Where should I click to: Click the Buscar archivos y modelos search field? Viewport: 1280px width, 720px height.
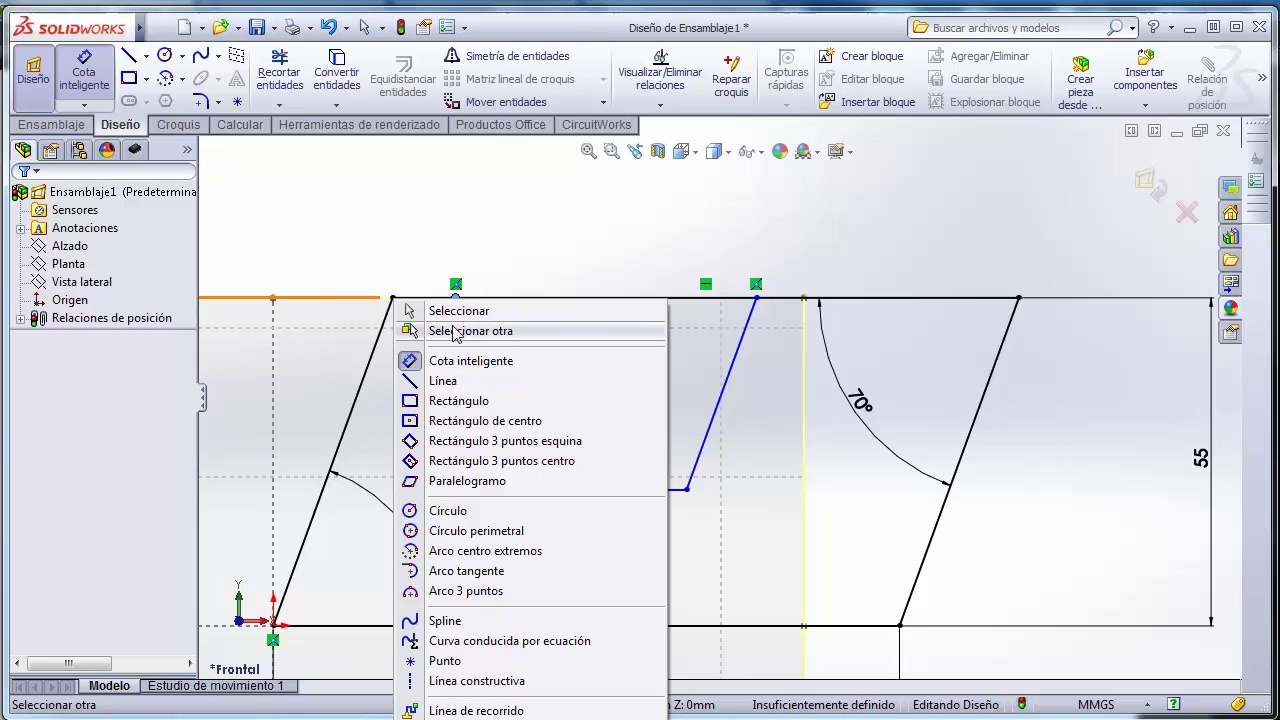tap(1017, 28)
